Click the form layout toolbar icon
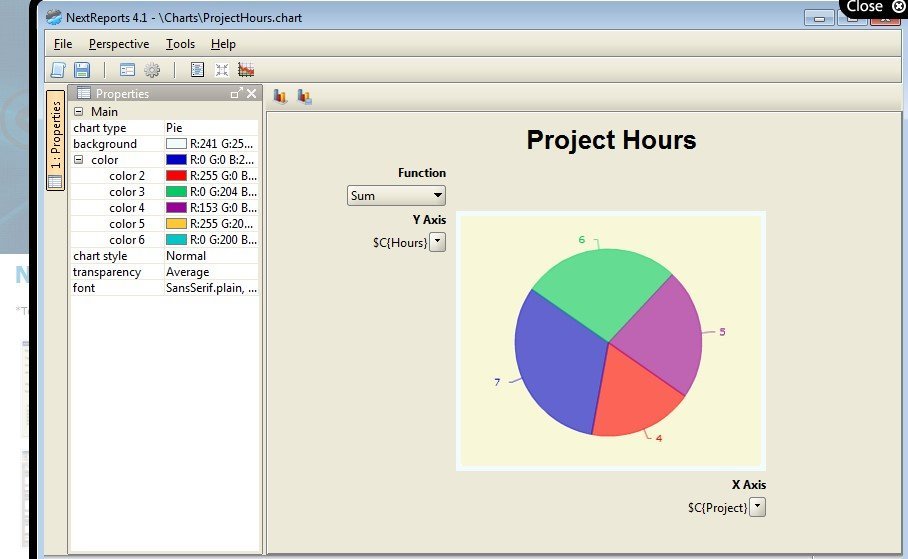Viewport: 908px width, 559px height. point(127,70)
